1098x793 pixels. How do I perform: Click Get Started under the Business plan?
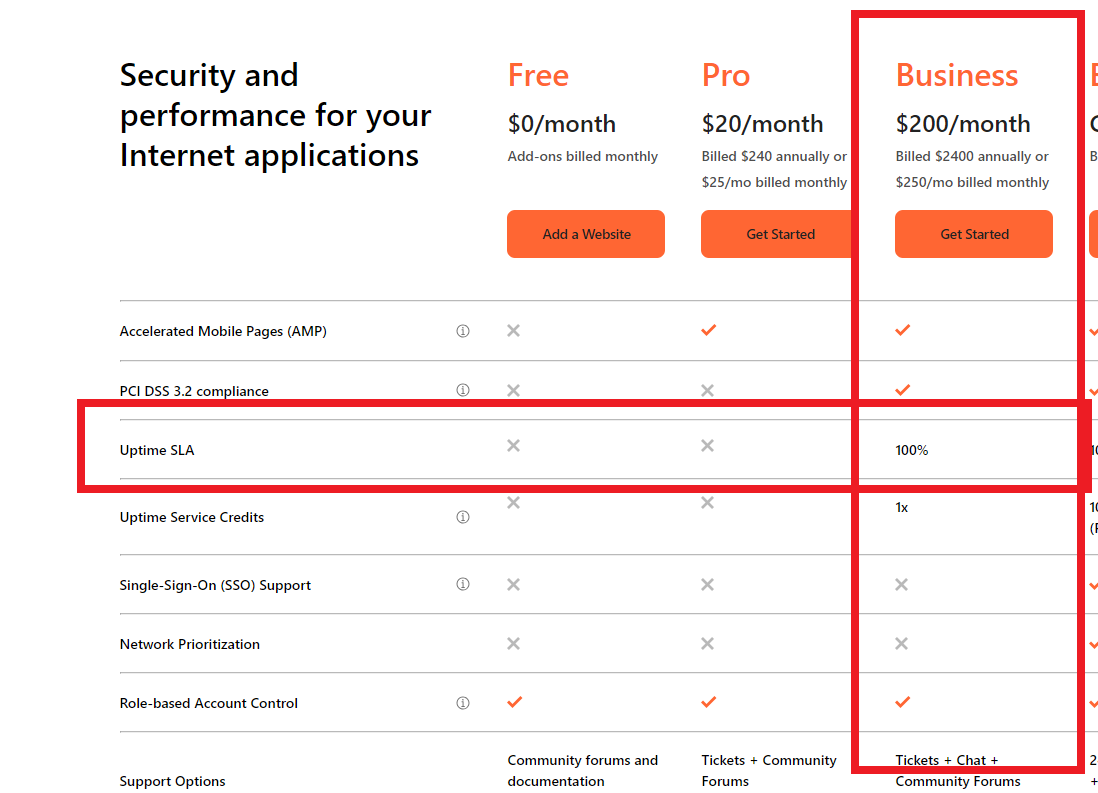(973, 233)
